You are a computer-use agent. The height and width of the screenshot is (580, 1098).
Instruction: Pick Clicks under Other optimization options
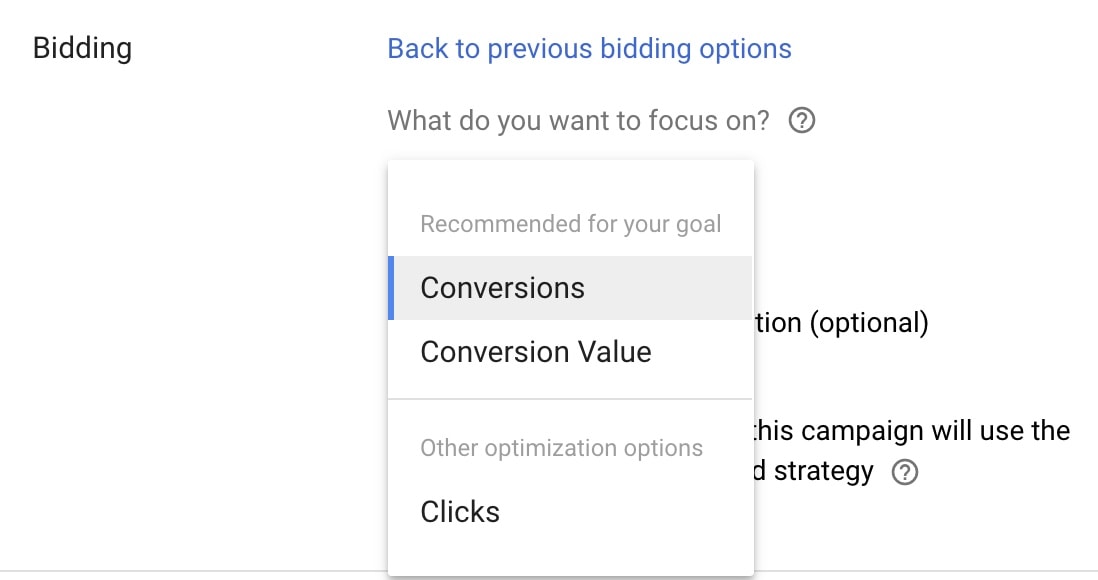coord(459,511)
